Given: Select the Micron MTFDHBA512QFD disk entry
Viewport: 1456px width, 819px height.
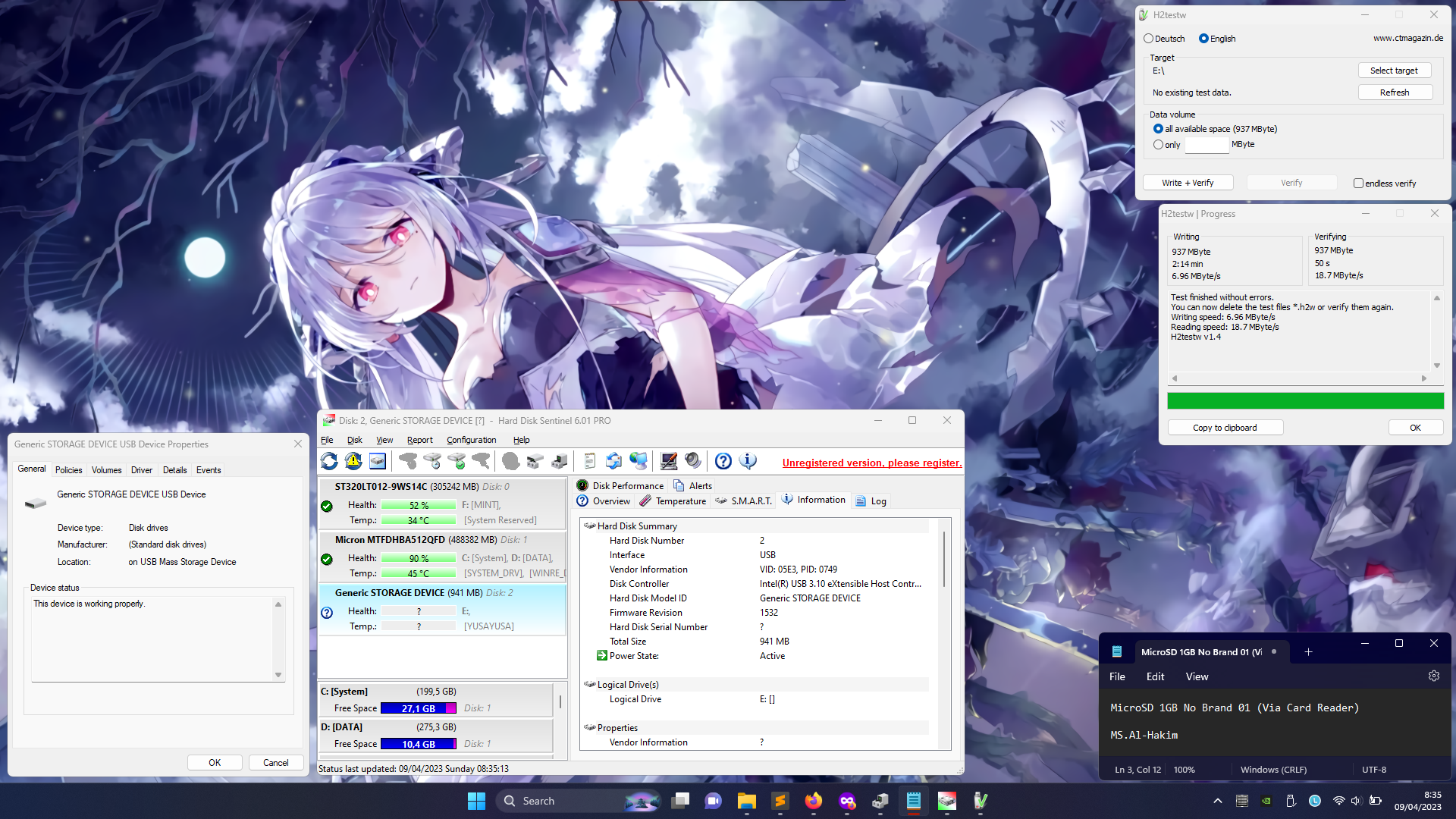Looking at the screenshot, I should pos(442,557).
